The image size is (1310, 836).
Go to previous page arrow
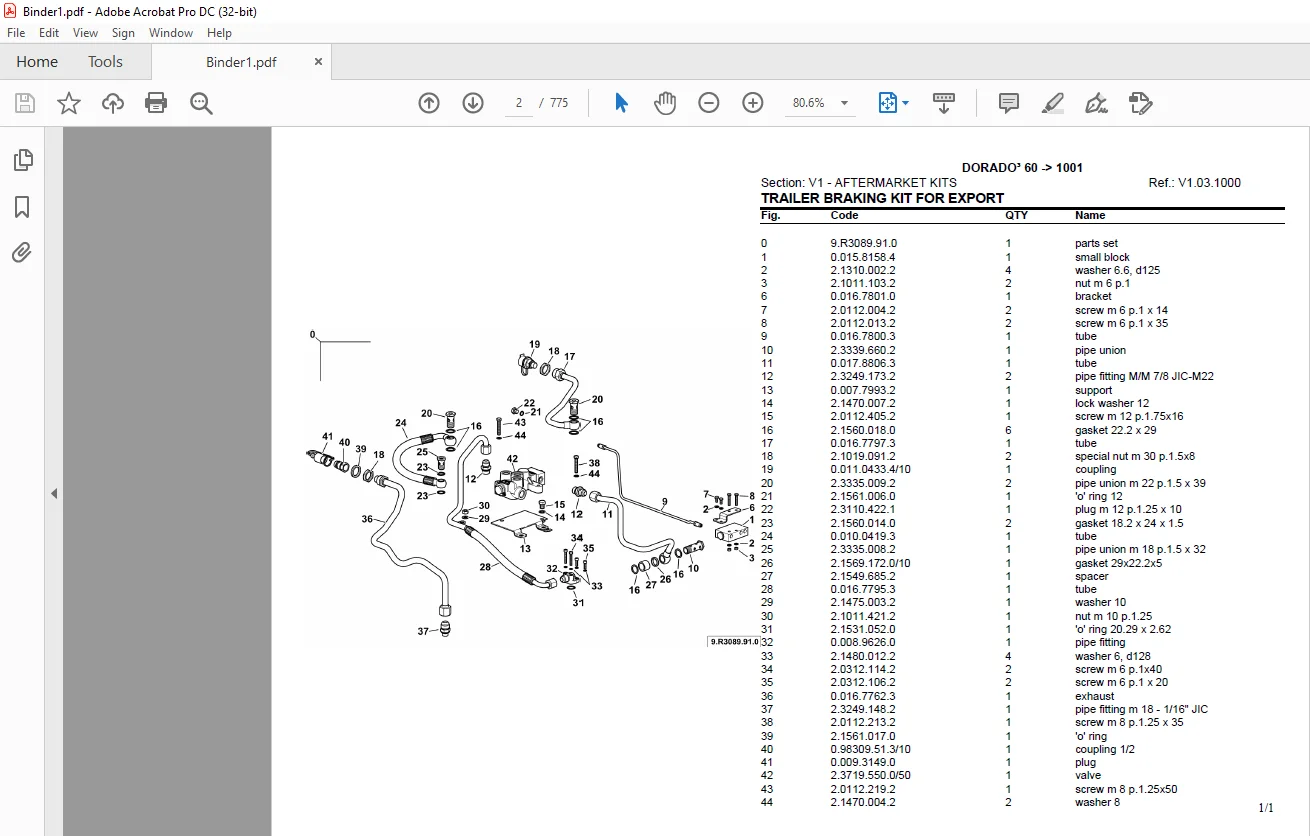pyautogui.click(x=429, y=103)
